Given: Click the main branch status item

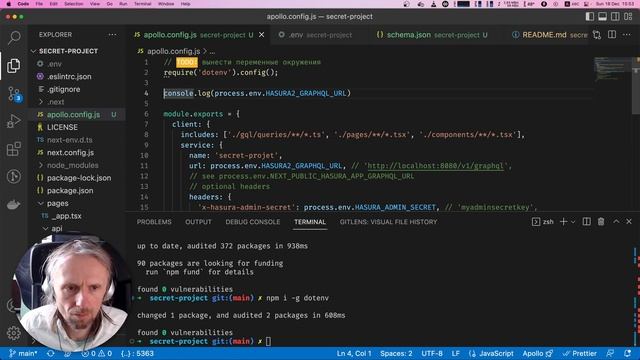Looking at the screenshot, I should click(x=23, y=353).
